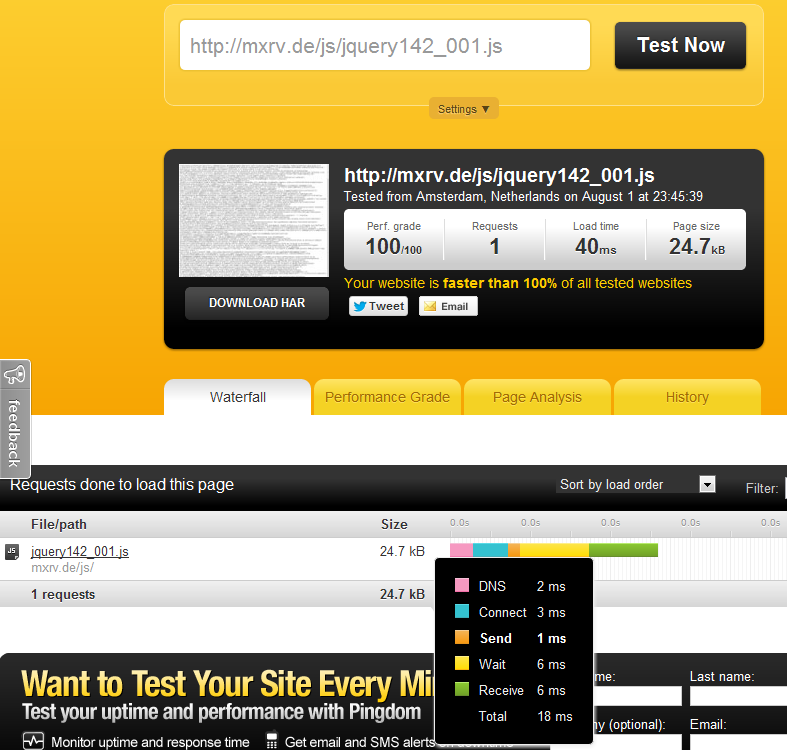Click the pulse monitor uptime icon

click(x=33, y=741)
